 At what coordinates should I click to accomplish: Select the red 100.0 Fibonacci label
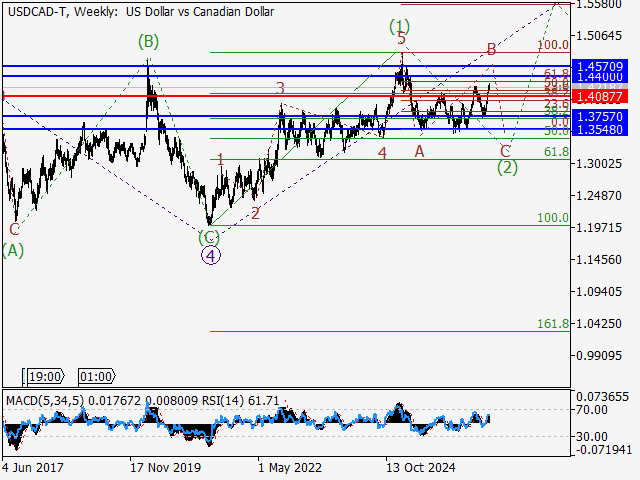pyautogui.click(x=553, y=45)
